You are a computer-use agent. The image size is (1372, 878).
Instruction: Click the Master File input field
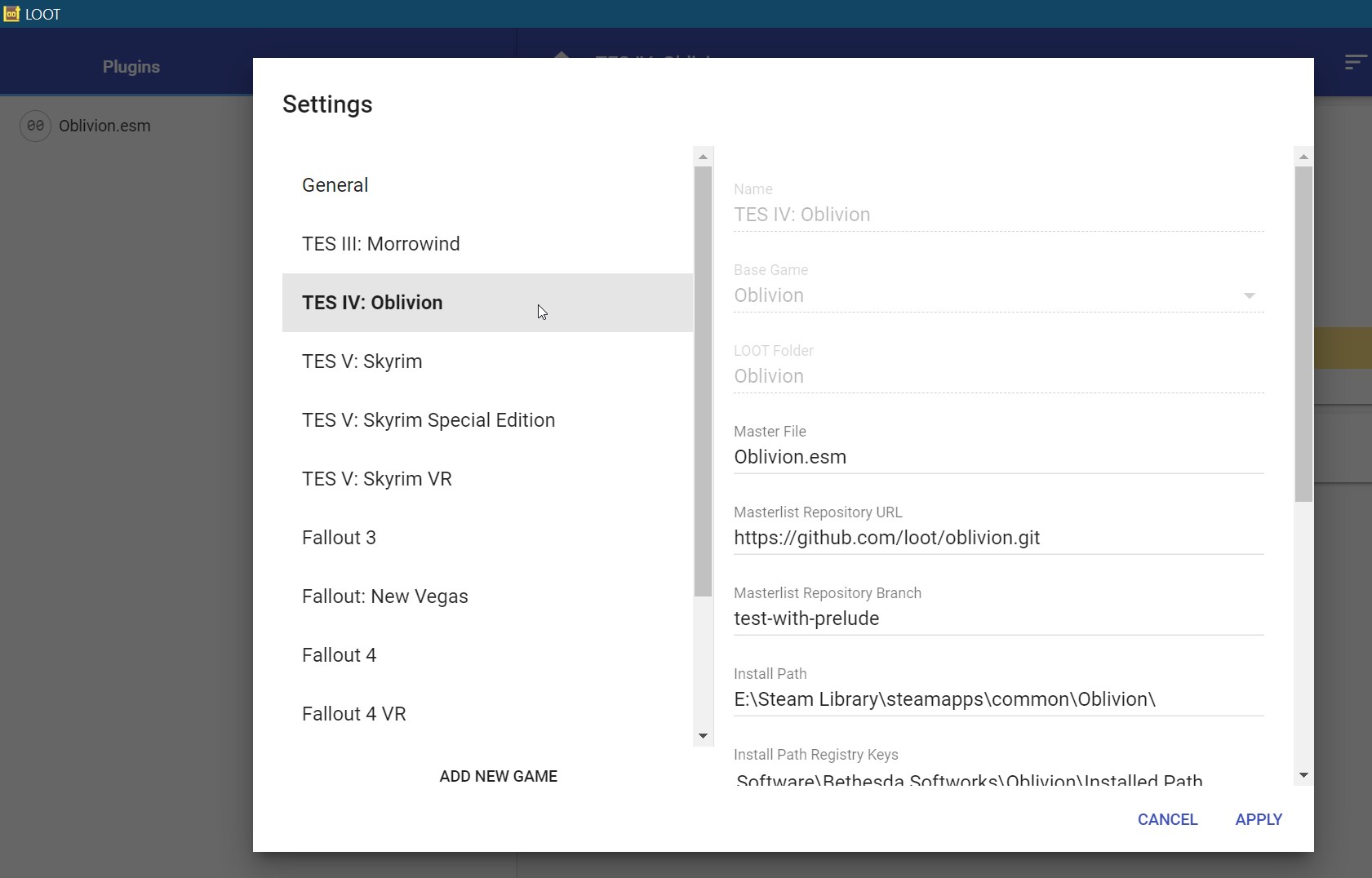939,457
